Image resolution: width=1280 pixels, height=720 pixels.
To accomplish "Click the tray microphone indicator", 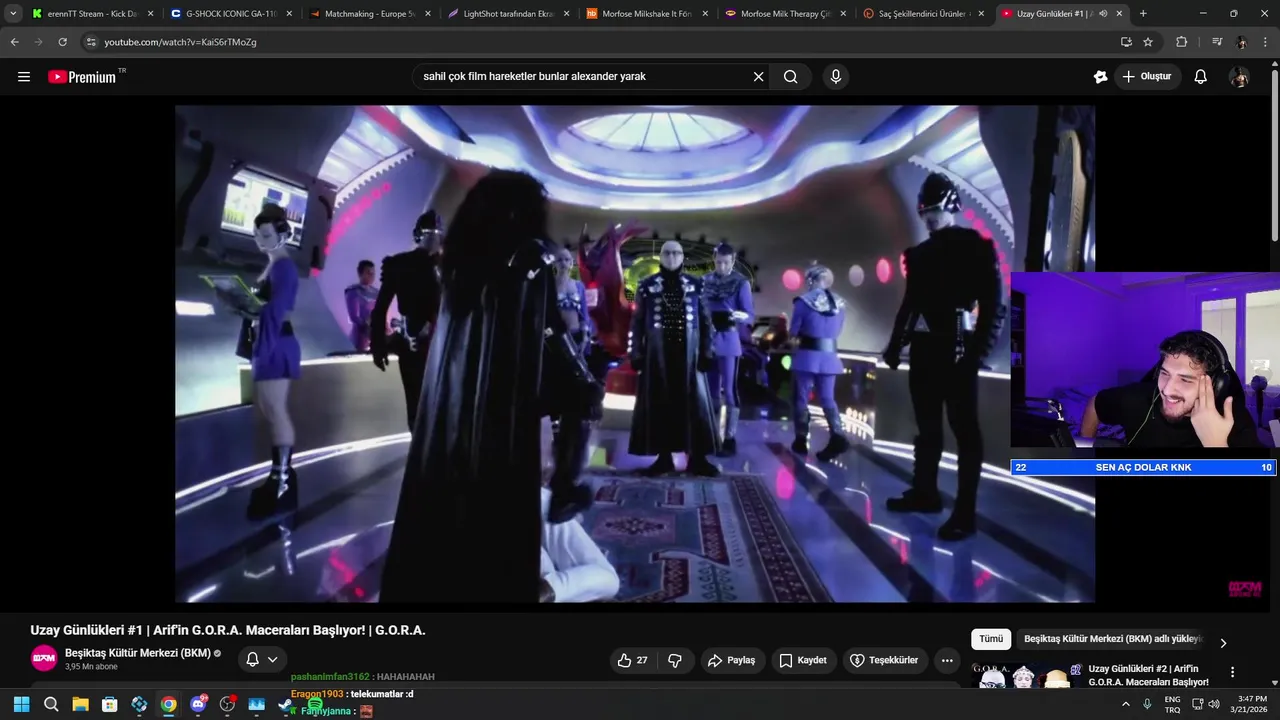I will 1147,704.
